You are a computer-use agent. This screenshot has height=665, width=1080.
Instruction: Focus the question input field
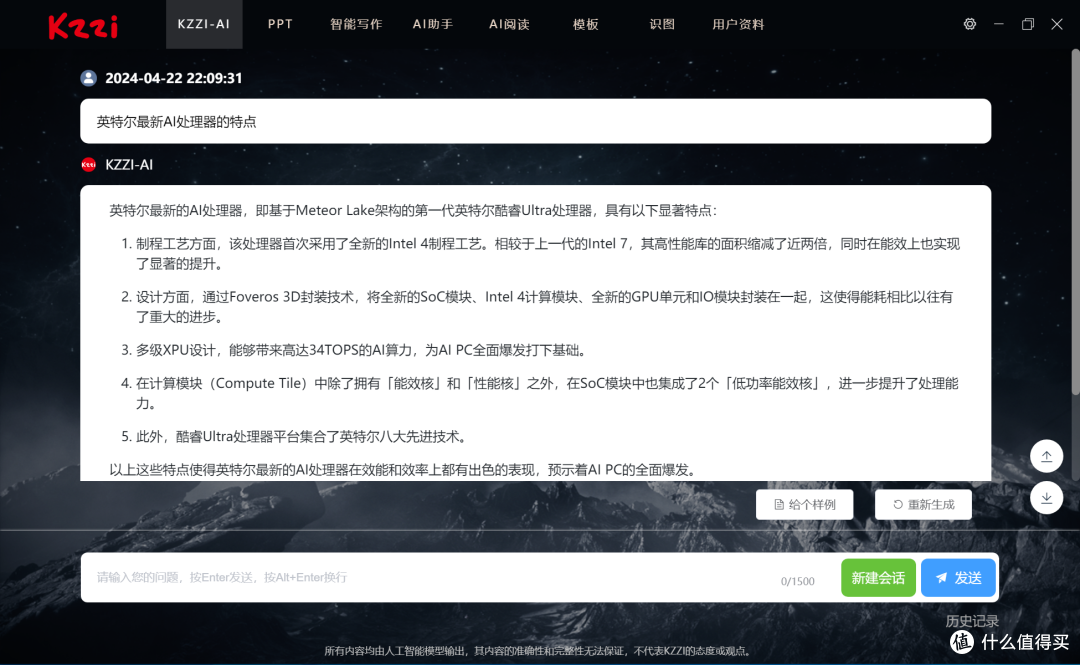(434, 577)
